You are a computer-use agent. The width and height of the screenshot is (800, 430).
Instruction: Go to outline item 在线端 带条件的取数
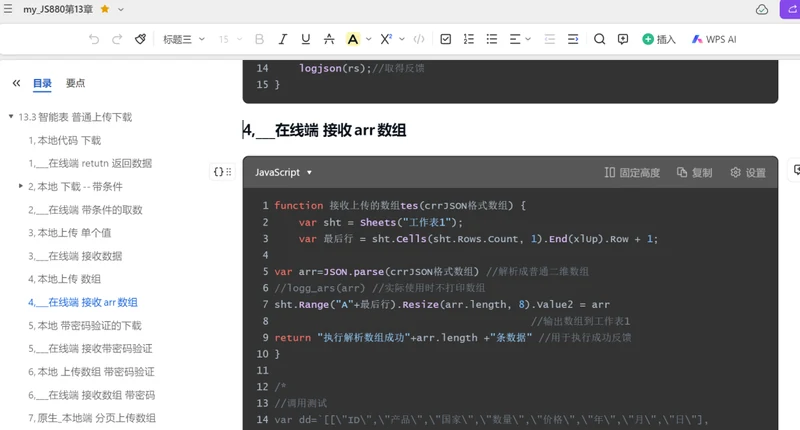pyautogui.click(x=85, y=210)
